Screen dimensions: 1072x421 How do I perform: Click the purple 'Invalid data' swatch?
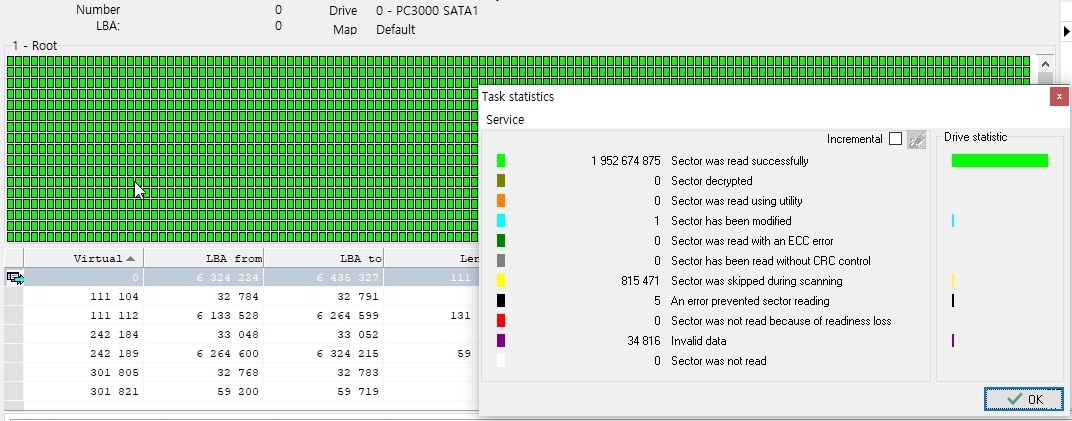(x=500, y=340)
